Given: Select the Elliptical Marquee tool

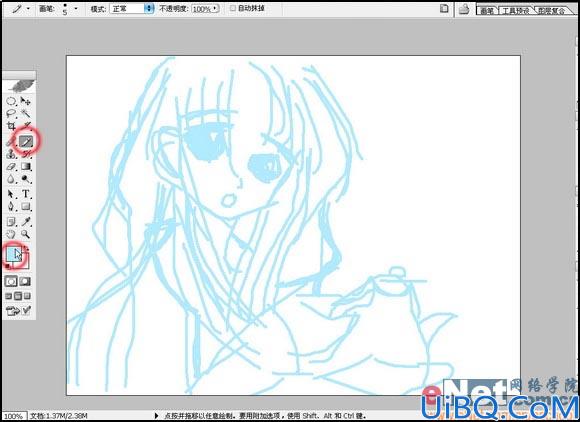Looking at the screenshot, I should tap(11, 101).
